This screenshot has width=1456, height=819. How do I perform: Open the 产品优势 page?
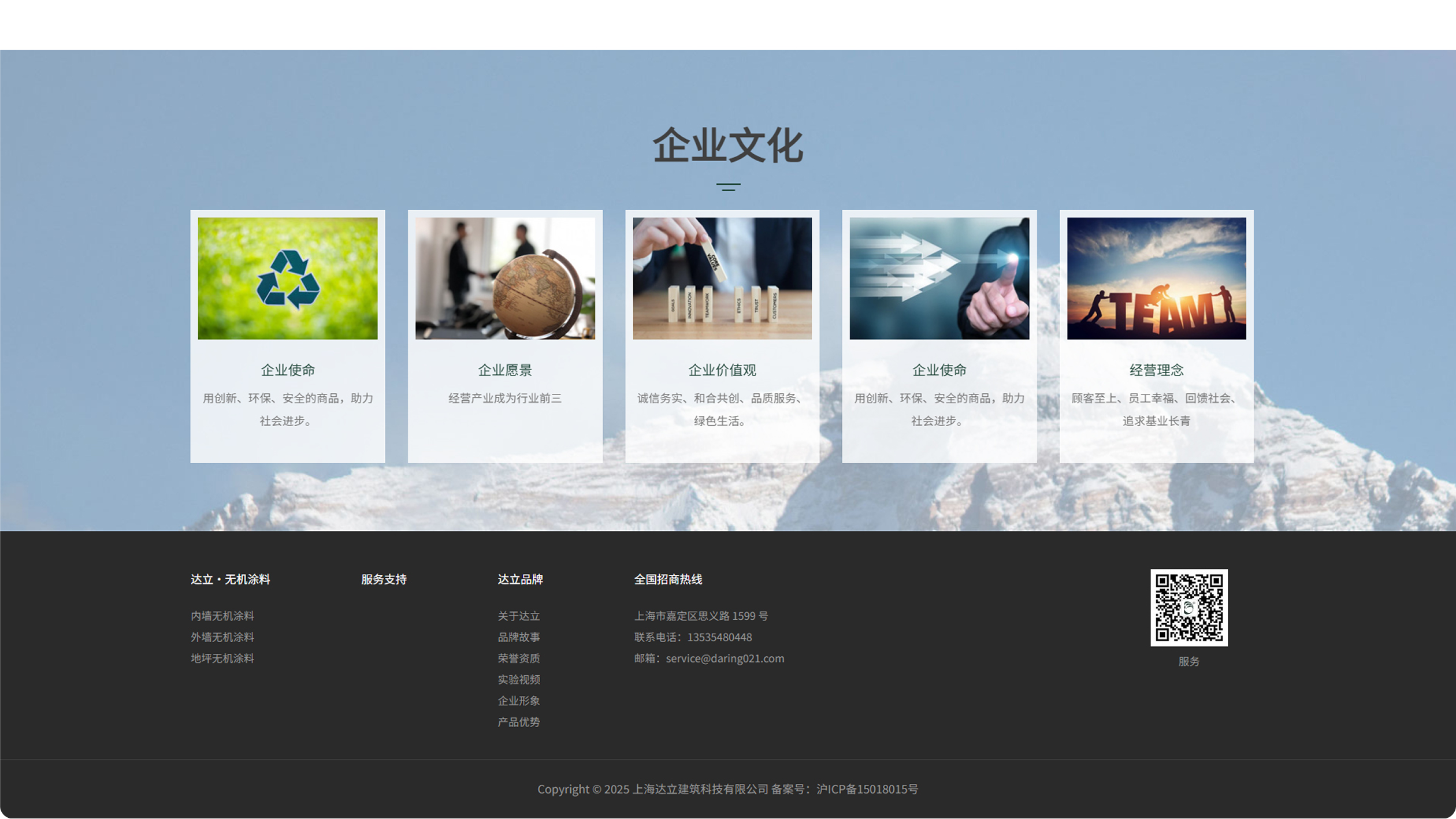(519, 722)
